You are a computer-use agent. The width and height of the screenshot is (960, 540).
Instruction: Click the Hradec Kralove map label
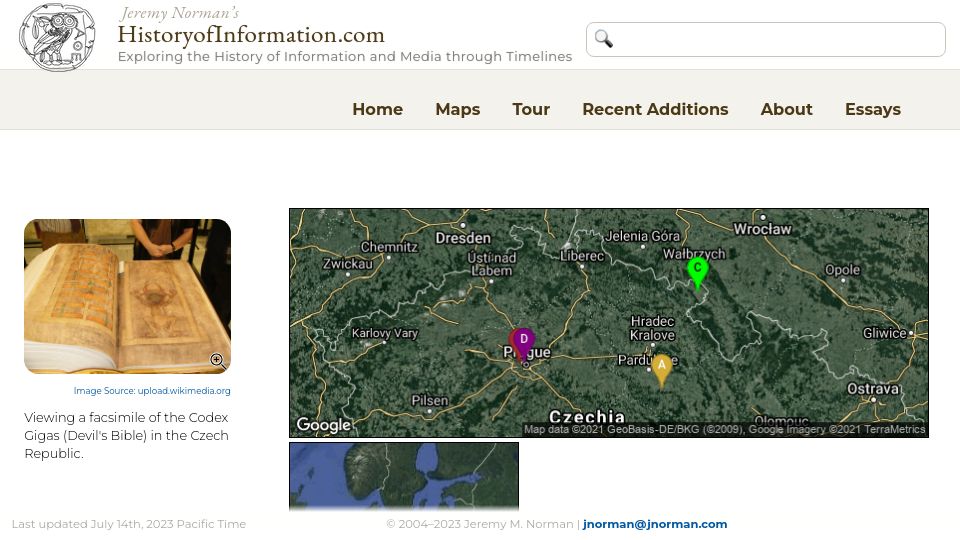(653, 328)
